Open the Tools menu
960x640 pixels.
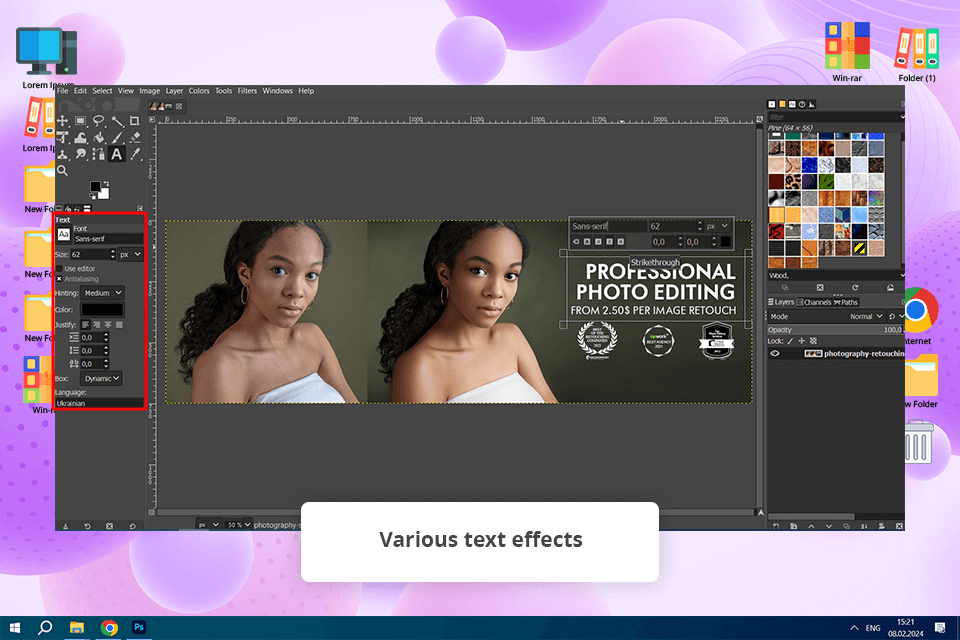point(223,91)
